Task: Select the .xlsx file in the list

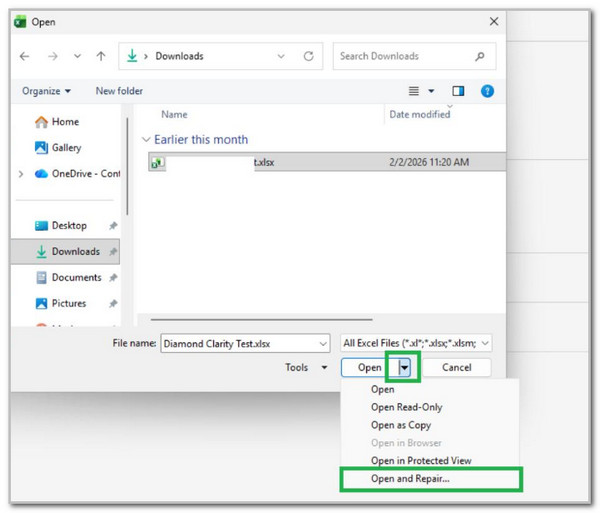Action: click(x=327, y=162)
